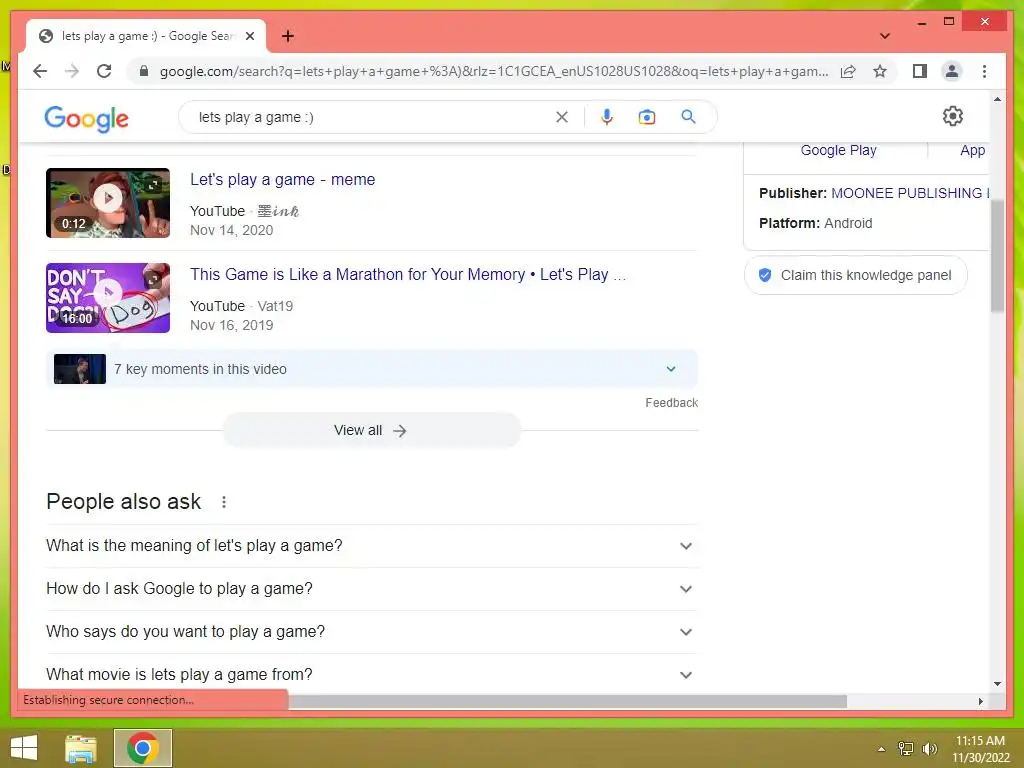Click the browser forward arrow
Viewport: 1024px width, 768px height.
(x=72, y=71)
